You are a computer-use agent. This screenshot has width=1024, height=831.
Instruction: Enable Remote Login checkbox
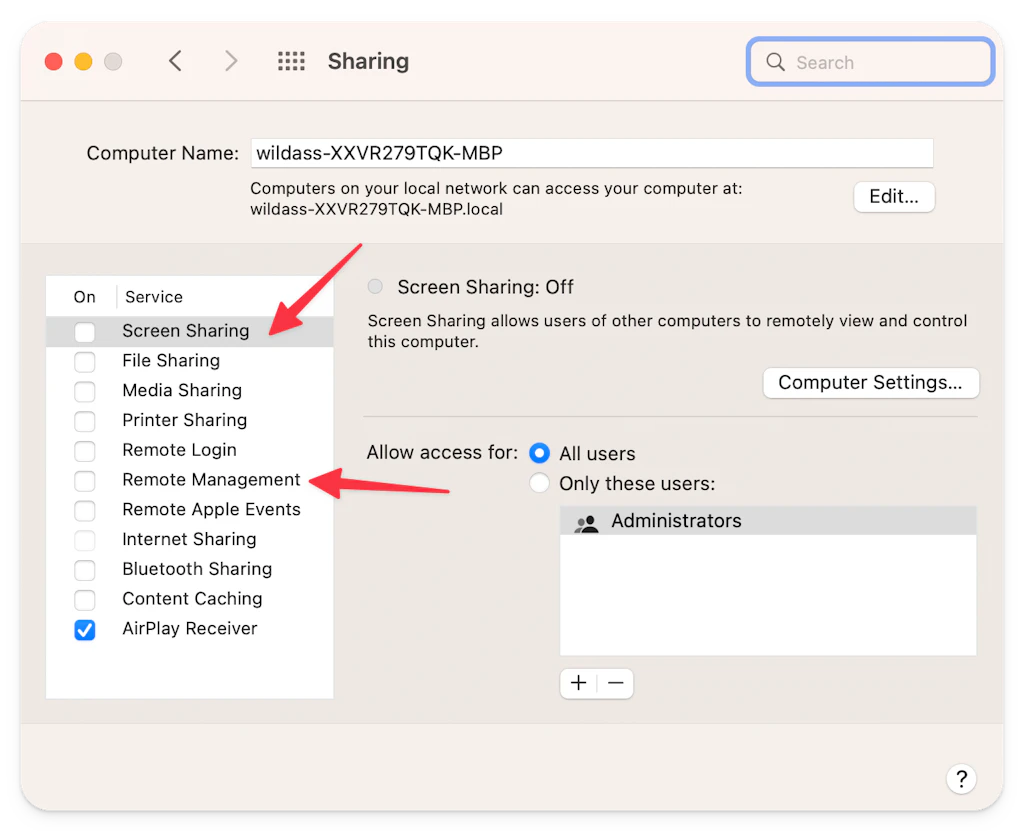(x=85, y=451)
